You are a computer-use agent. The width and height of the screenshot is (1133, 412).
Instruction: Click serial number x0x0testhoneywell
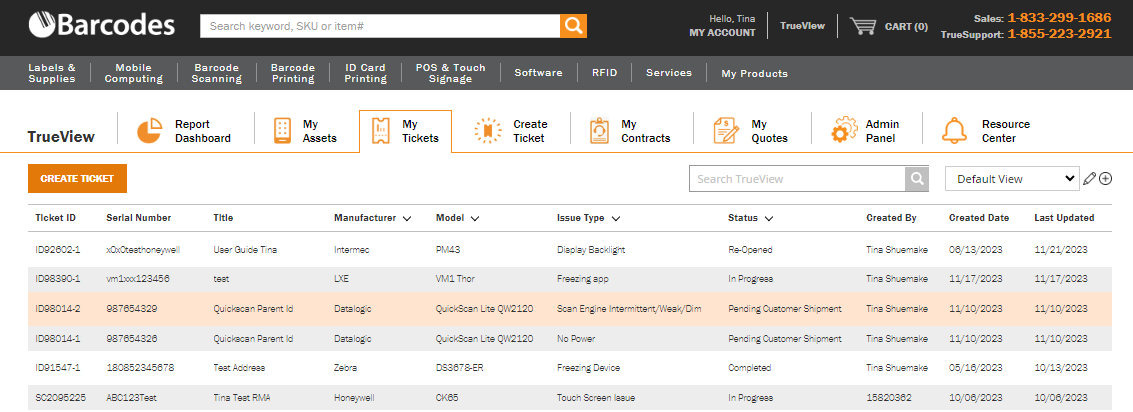[142, 249]
